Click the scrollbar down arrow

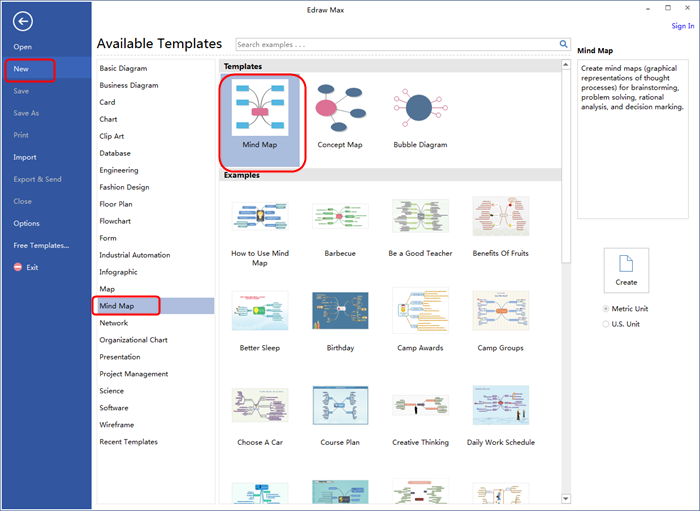point(566,499)
